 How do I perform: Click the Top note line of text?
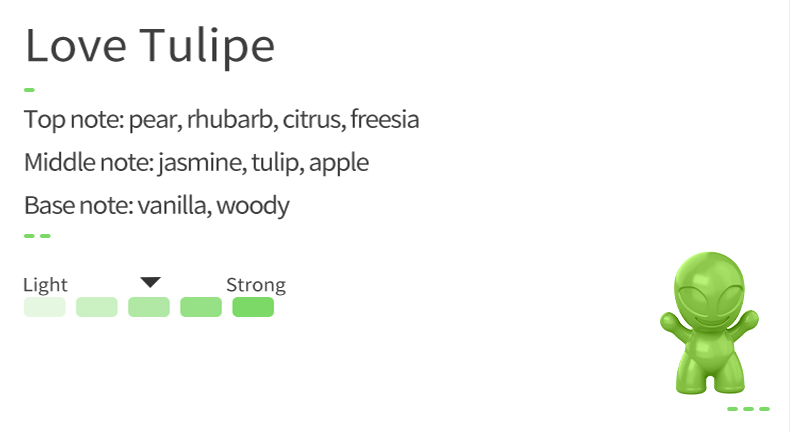click(x=221, y=120)
